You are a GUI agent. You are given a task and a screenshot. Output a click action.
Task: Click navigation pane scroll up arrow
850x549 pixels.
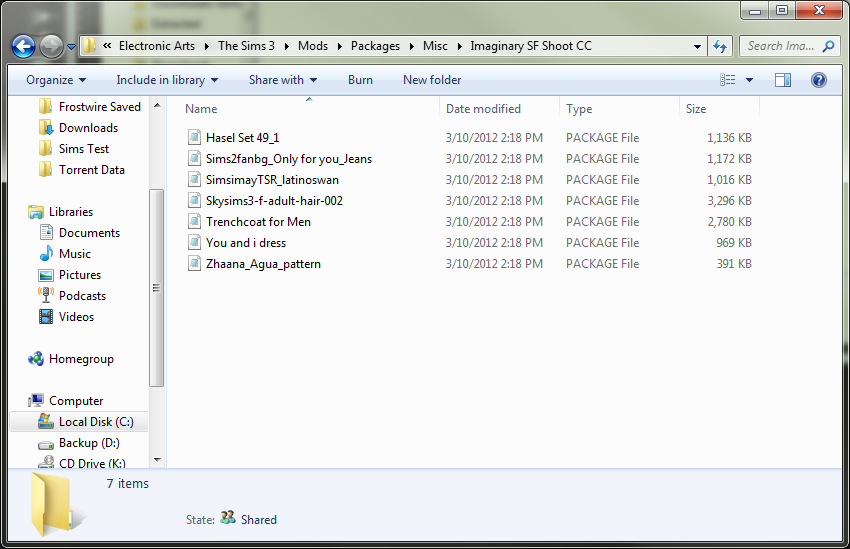tap(157, 106)
